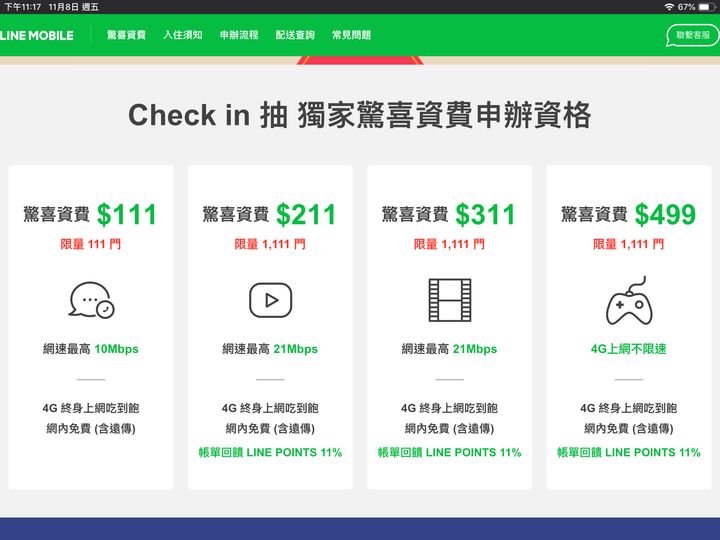Viewport: 720px width, 540px height.
Task: Click the film strip icon on $311 plan
Action: (x=450, y=300)
